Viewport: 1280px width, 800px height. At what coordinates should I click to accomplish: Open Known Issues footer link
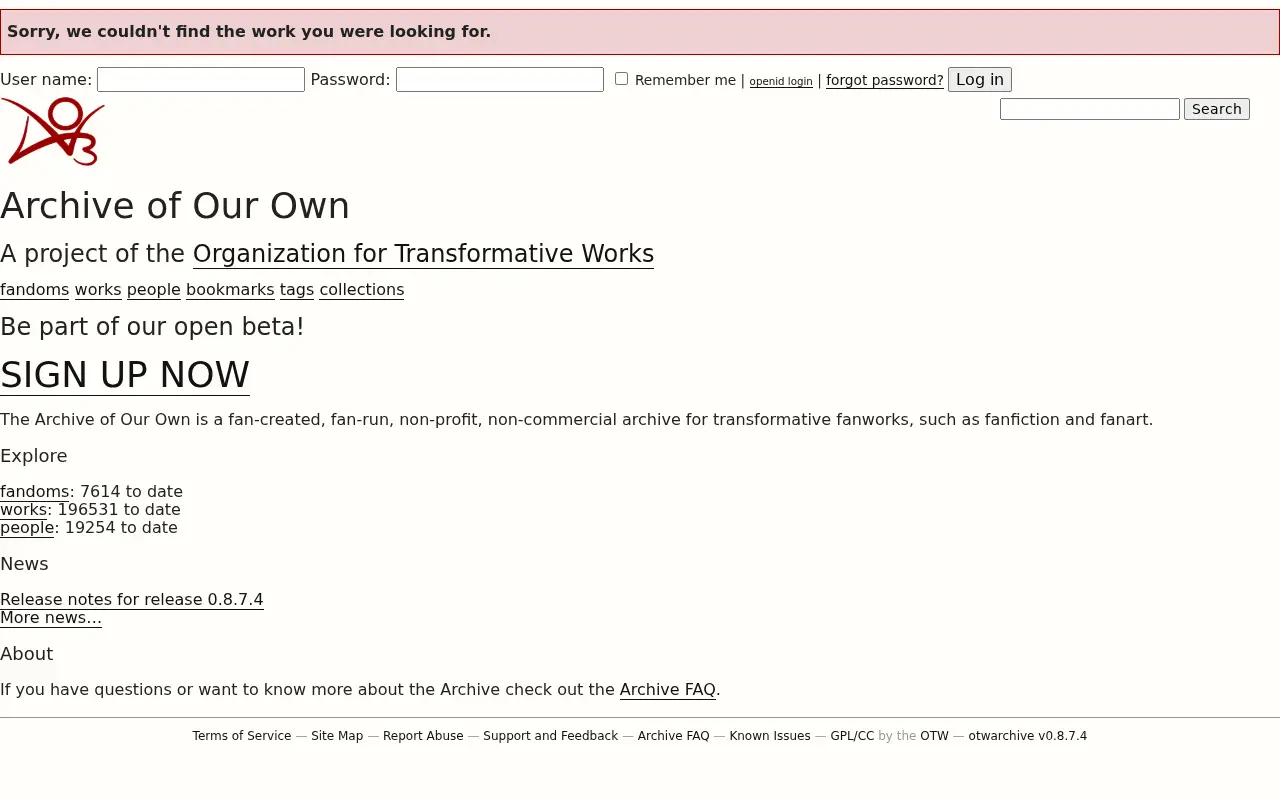770,736
